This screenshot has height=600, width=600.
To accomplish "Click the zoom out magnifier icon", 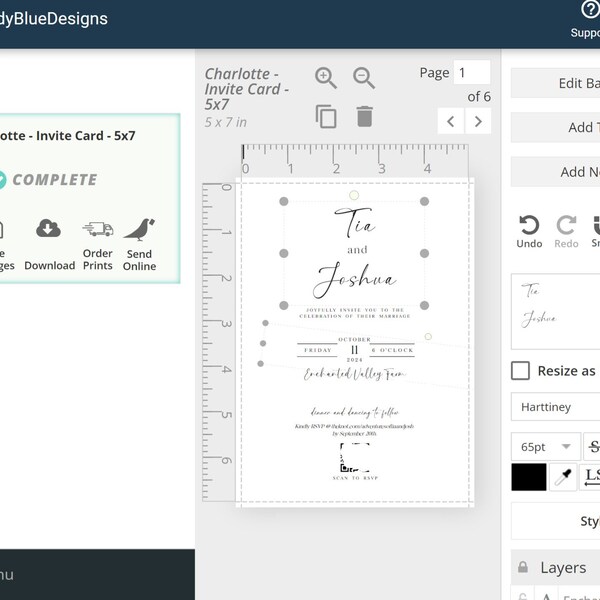I will (x=364, y=78).
